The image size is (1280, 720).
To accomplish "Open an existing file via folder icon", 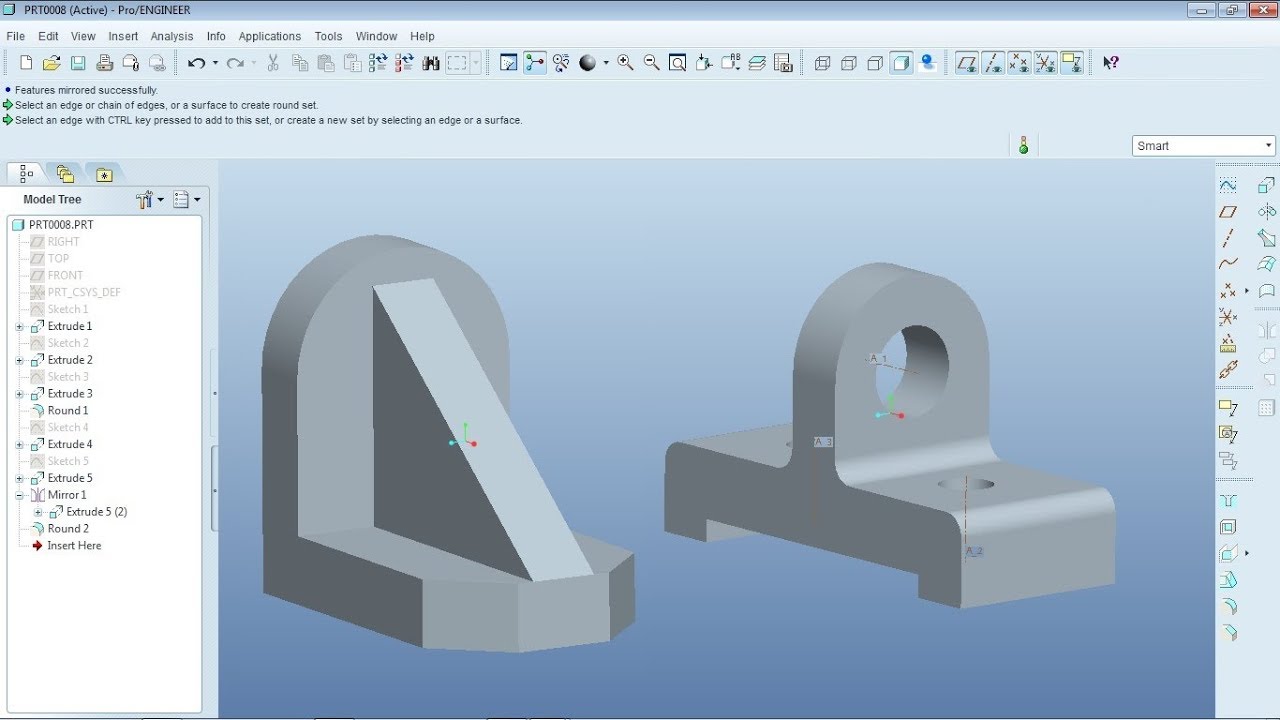I will coord(52,63).
